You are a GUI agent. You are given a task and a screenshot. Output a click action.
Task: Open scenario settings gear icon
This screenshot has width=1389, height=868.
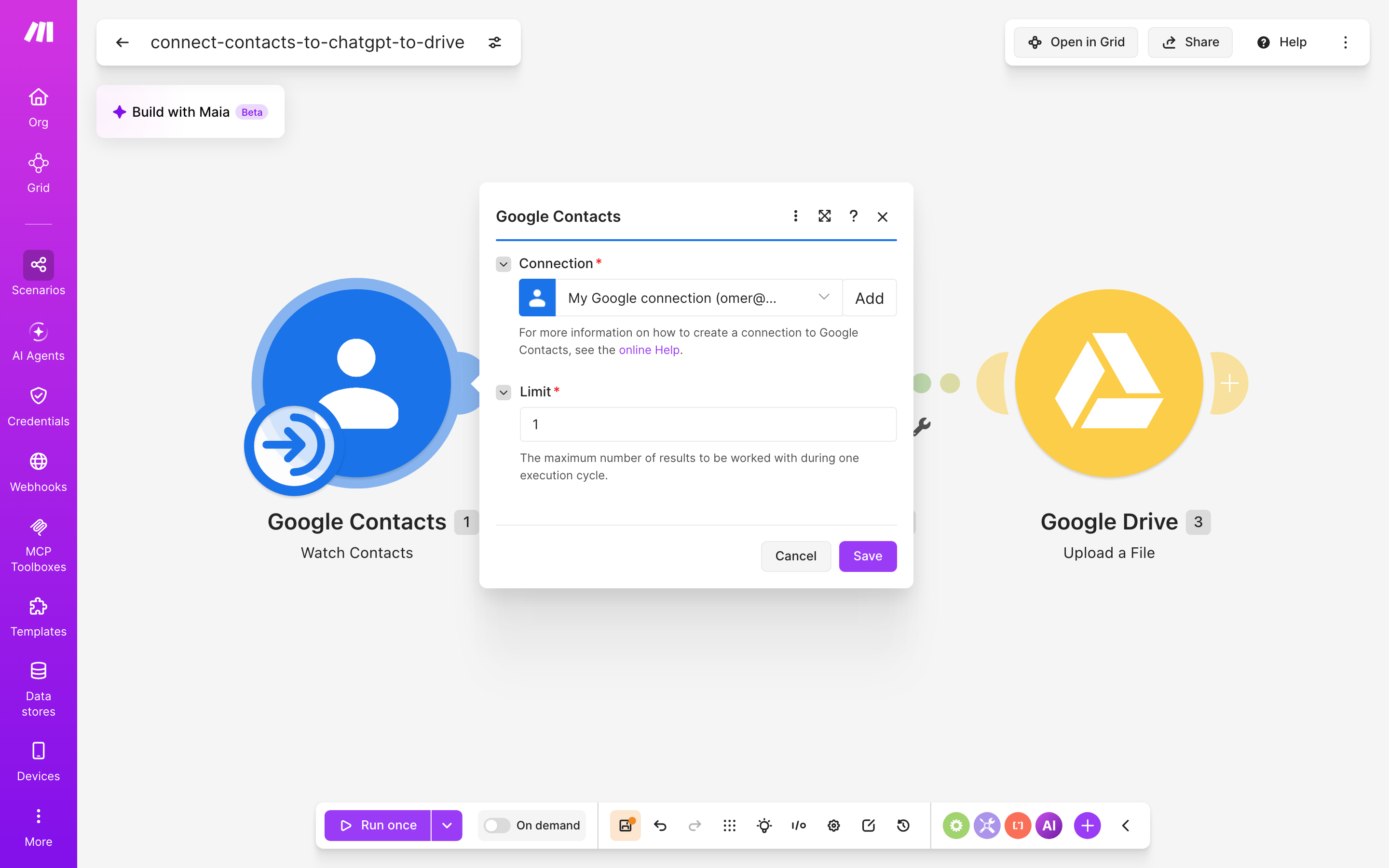(833, 825)
